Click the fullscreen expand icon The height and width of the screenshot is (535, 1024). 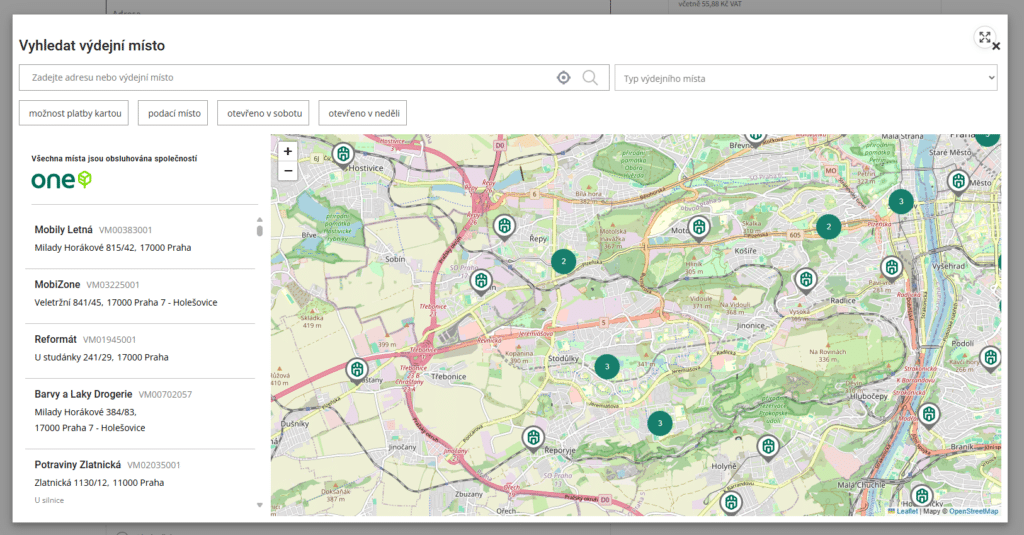click(x=984, y=37)
